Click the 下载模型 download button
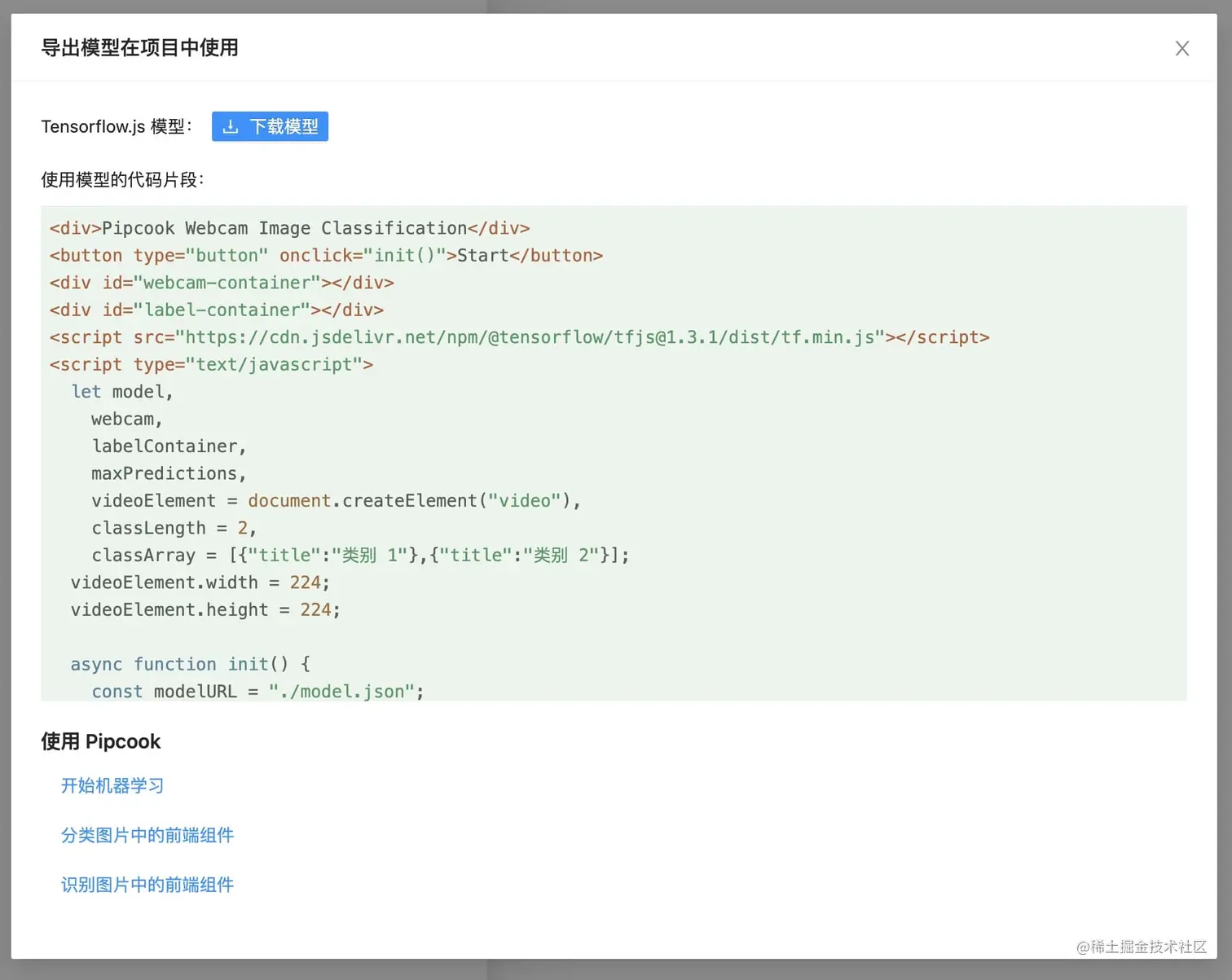Screen dimensions: 1232x980 [270, 126]
